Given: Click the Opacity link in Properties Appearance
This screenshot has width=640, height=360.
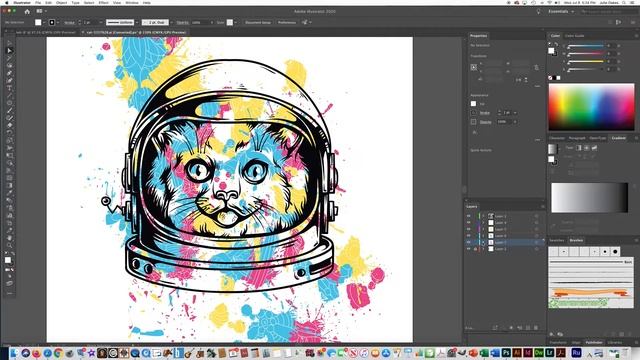Looking at the screenshot, I should pos(485,122).
